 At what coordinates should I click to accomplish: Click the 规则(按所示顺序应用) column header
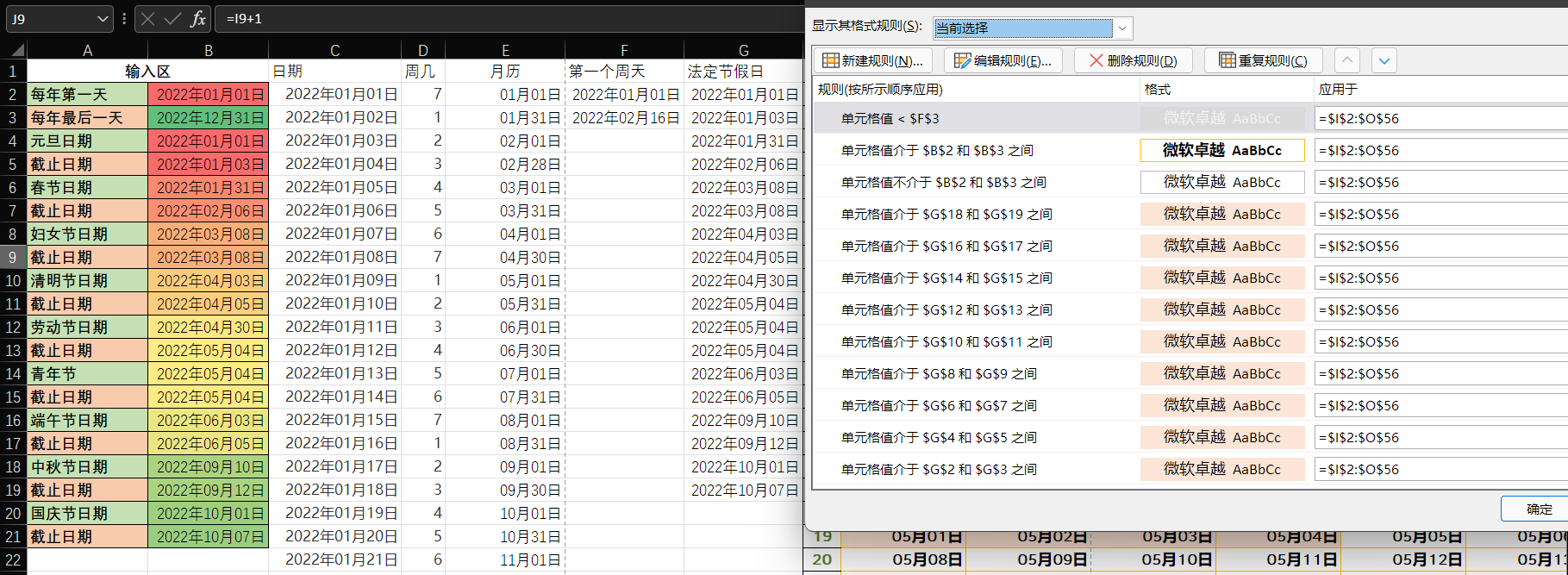[880, 89]
